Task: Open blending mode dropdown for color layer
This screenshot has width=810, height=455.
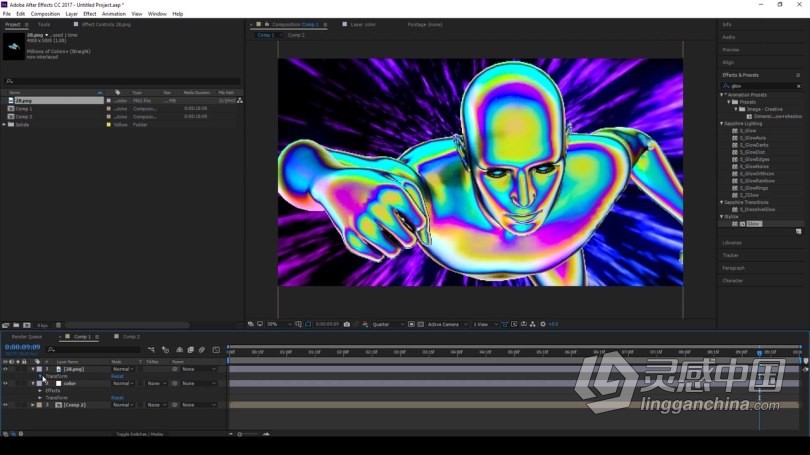Action: [123, 384]
